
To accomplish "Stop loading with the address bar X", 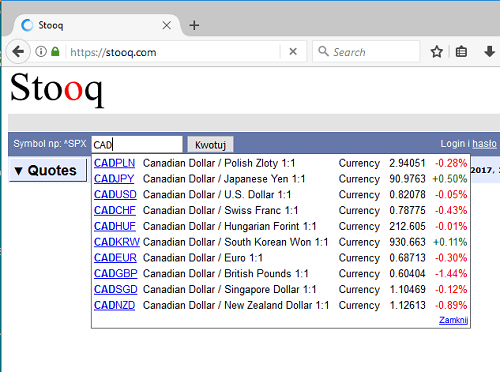I will 293,52.
